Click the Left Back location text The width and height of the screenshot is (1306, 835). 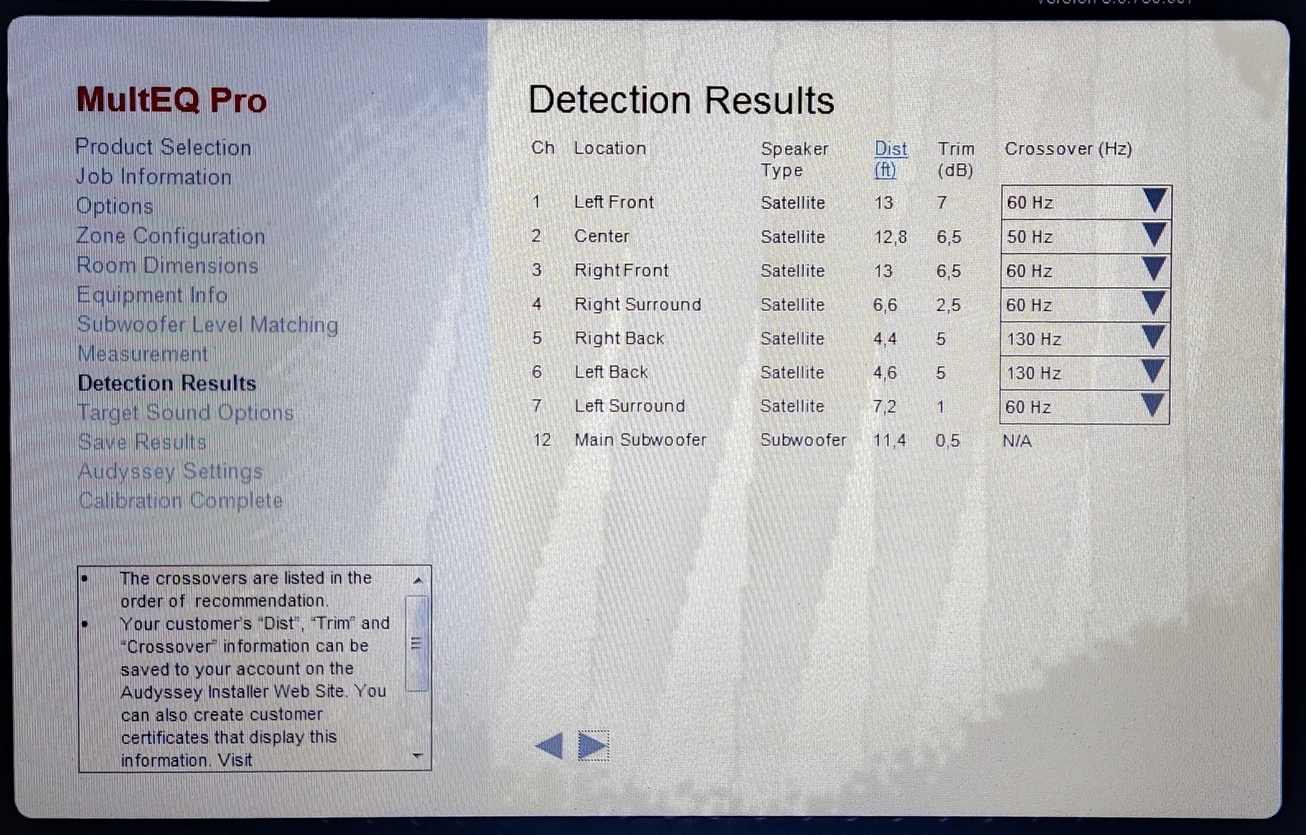coord(611,372)
